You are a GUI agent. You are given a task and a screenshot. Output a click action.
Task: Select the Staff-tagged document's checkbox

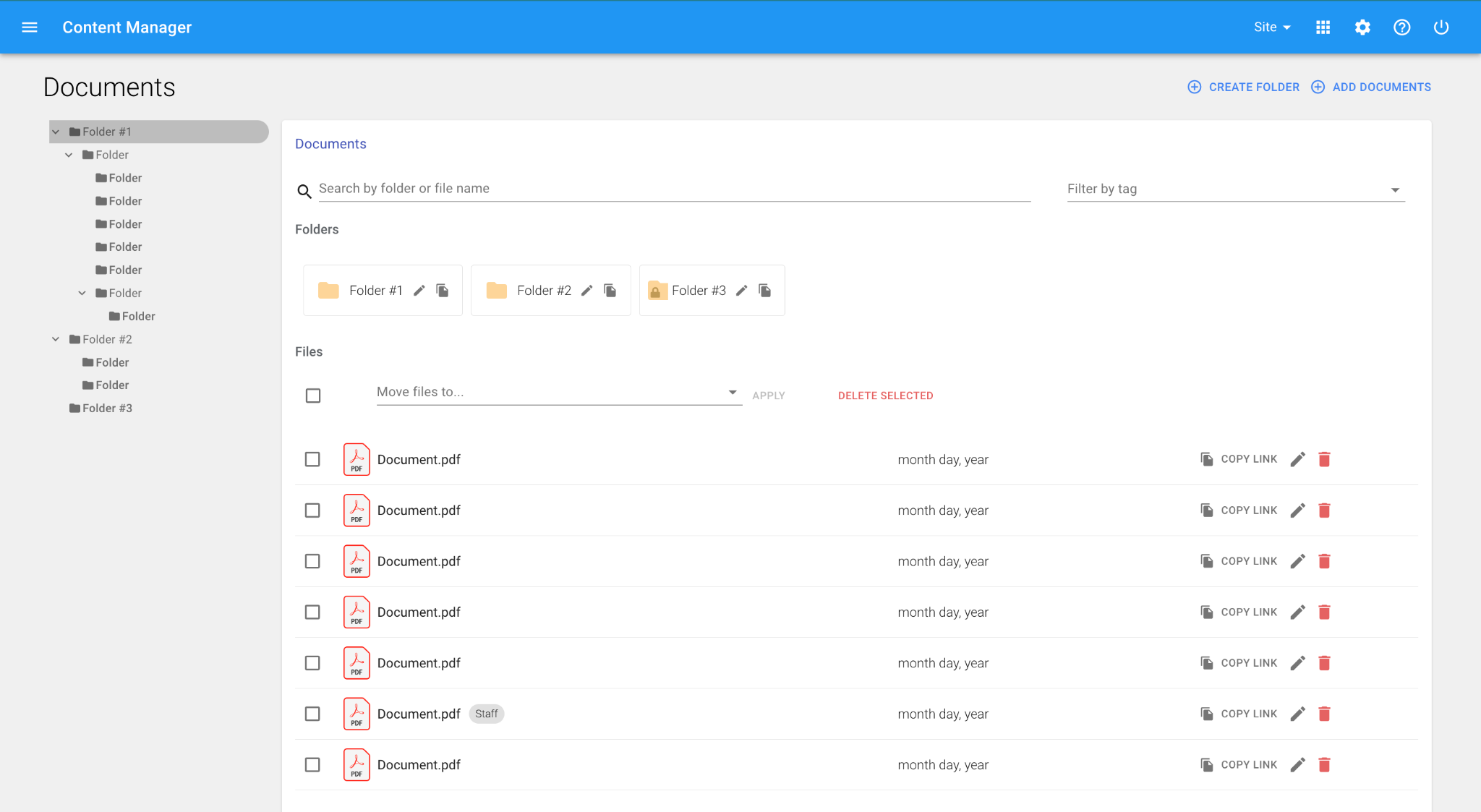click(312, 714)
